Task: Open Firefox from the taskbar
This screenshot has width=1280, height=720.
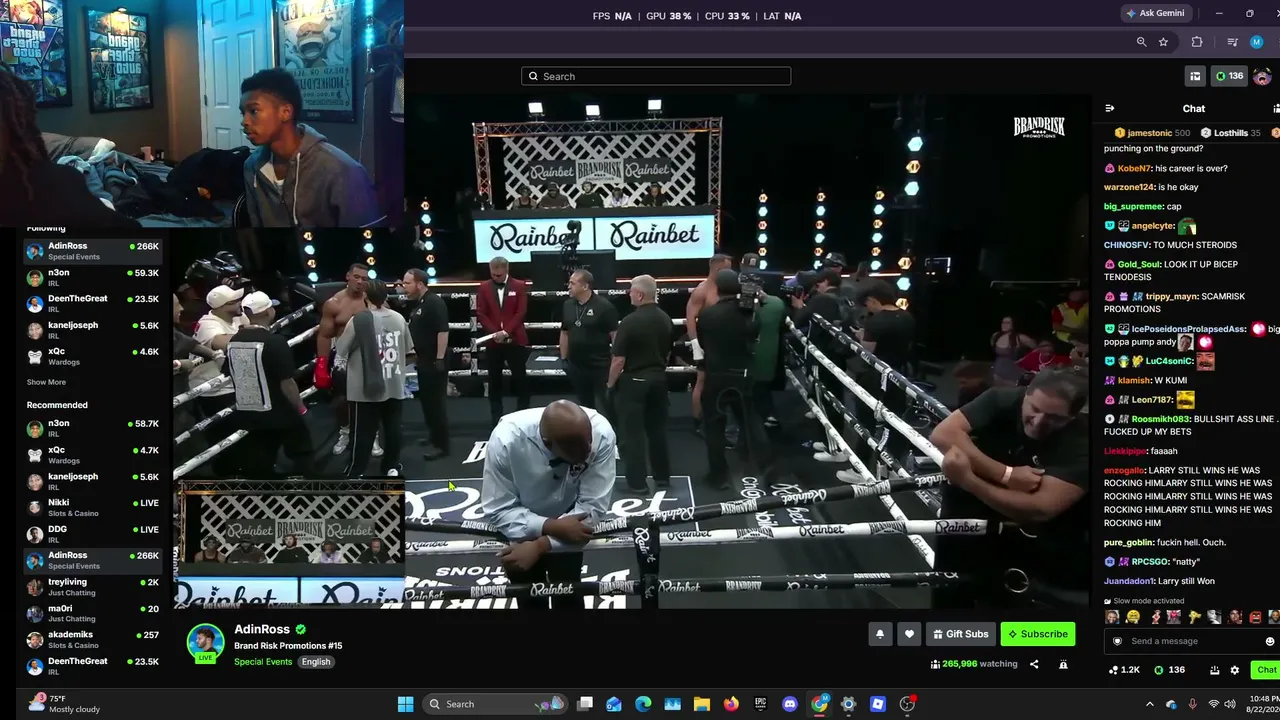Action: click(731, 704)
